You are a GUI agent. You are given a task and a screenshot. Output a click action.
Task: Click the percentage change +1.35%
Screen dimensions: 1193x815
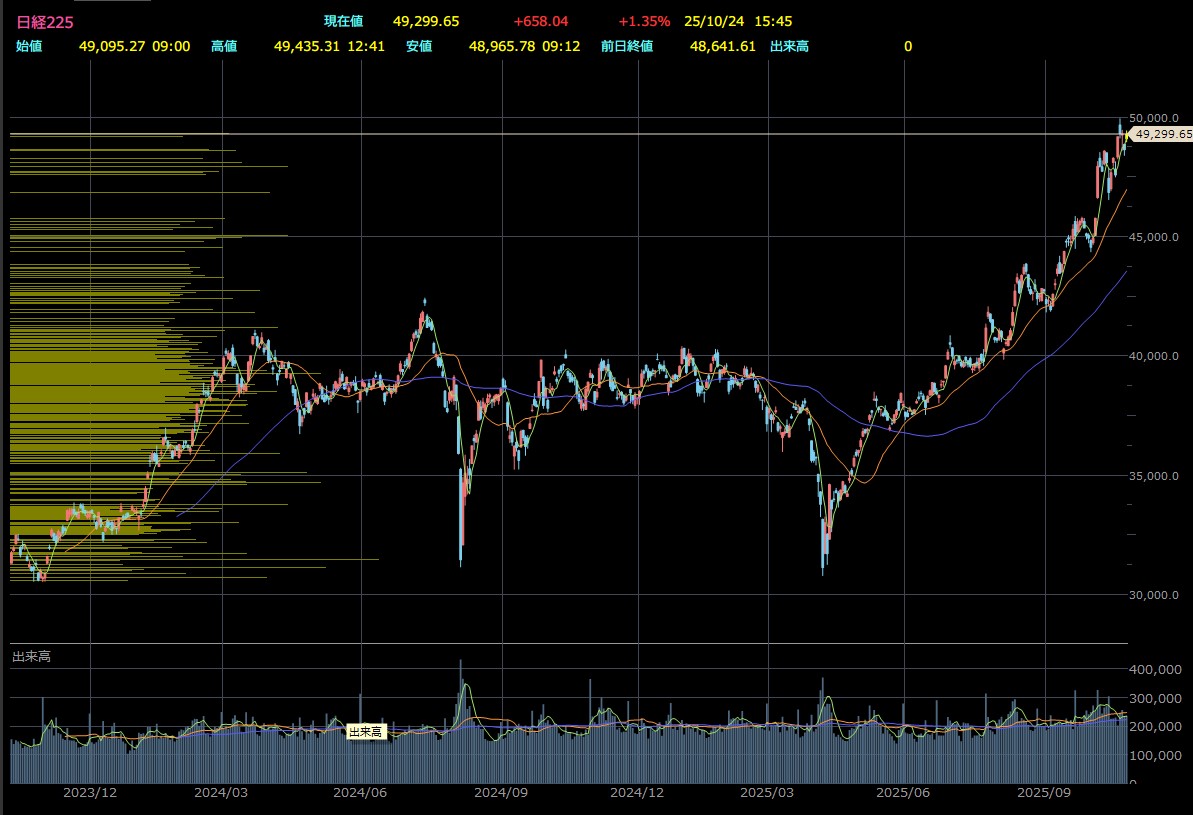click(x=644, y=21)
